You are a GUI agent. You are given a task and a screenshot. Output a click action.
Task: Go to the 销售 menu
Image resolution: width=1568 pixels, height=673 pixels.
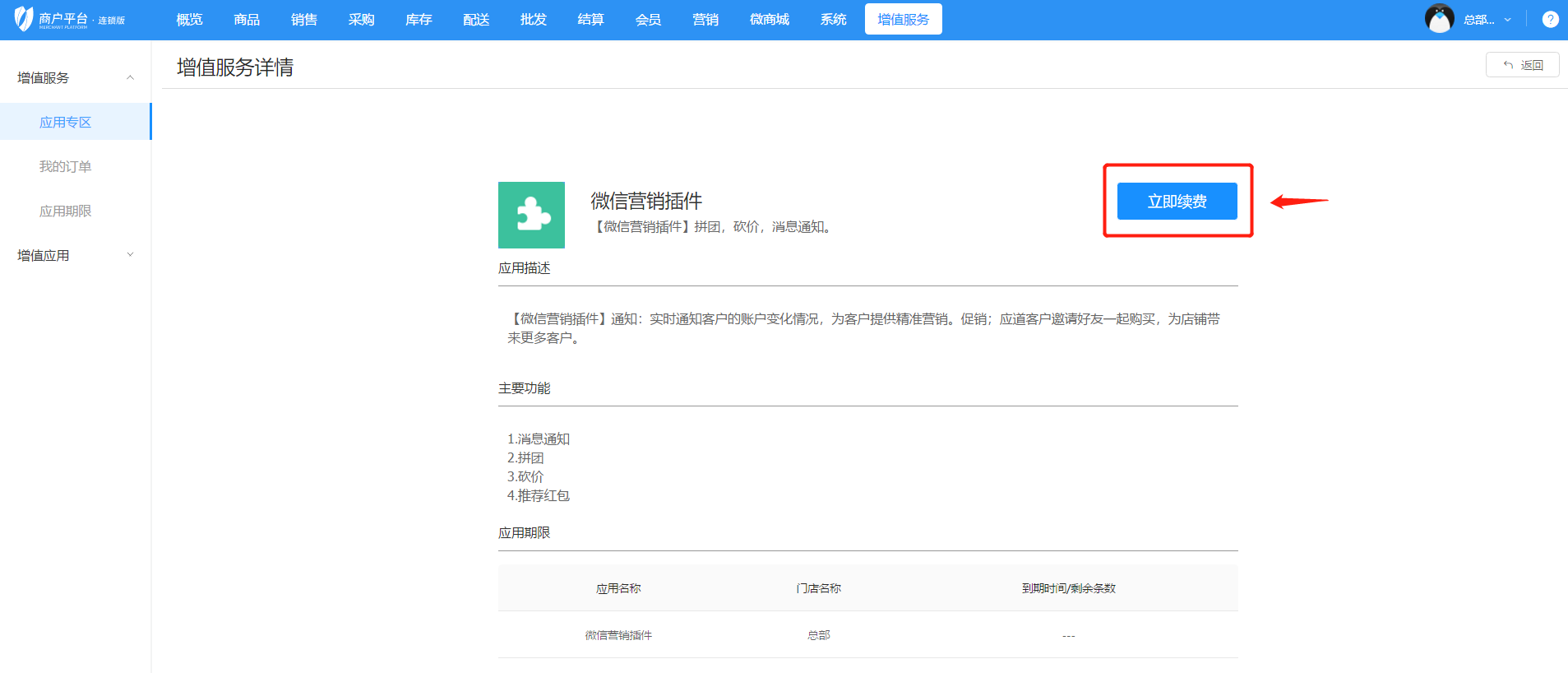point(304,20)
